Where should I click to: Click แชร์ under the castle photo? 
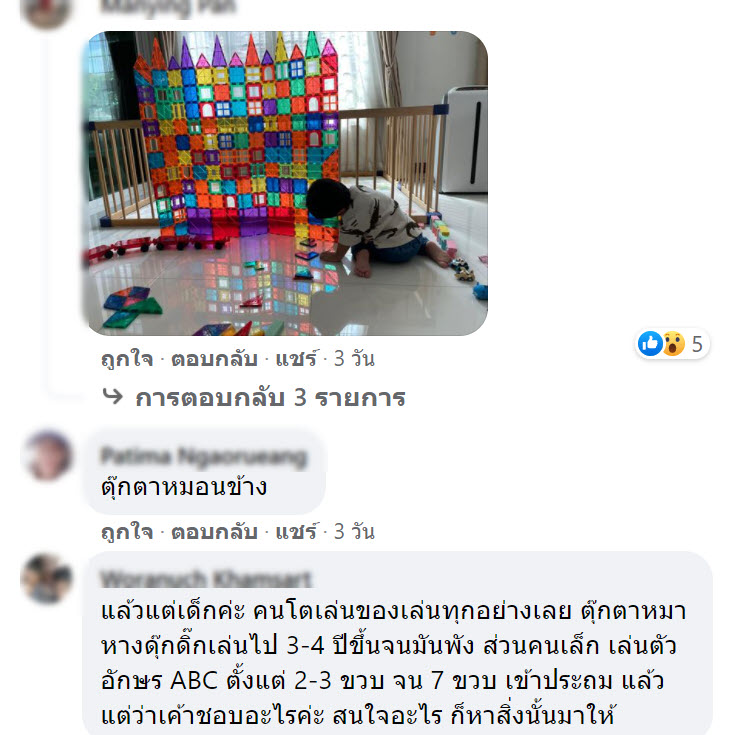tap(296, 359)
